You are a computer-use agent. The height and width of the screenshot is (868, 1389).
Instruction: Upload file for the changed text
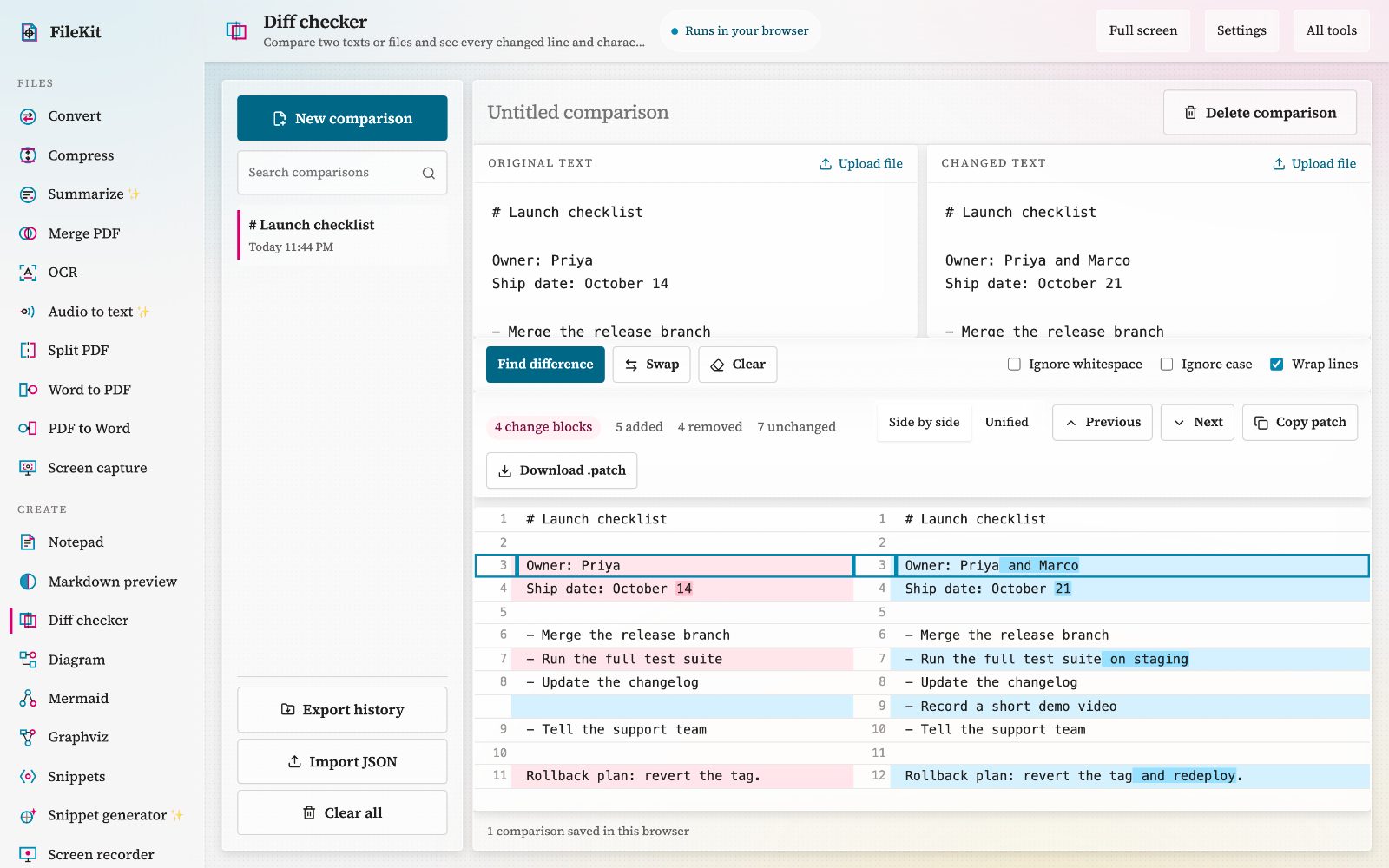pyautogui.click(x=1314, y=163)
